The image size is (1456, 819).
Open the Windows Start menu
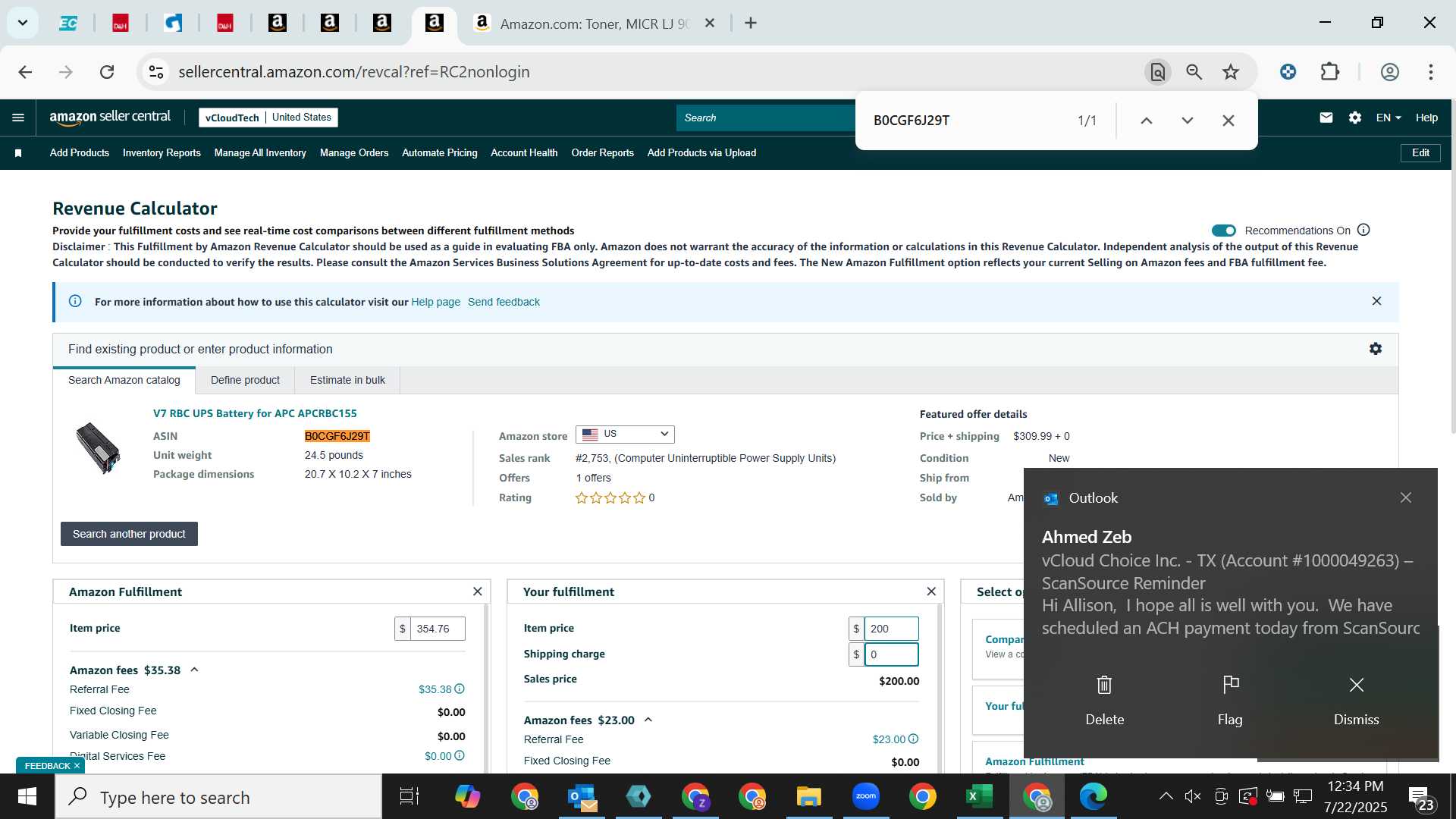(27, 797)
